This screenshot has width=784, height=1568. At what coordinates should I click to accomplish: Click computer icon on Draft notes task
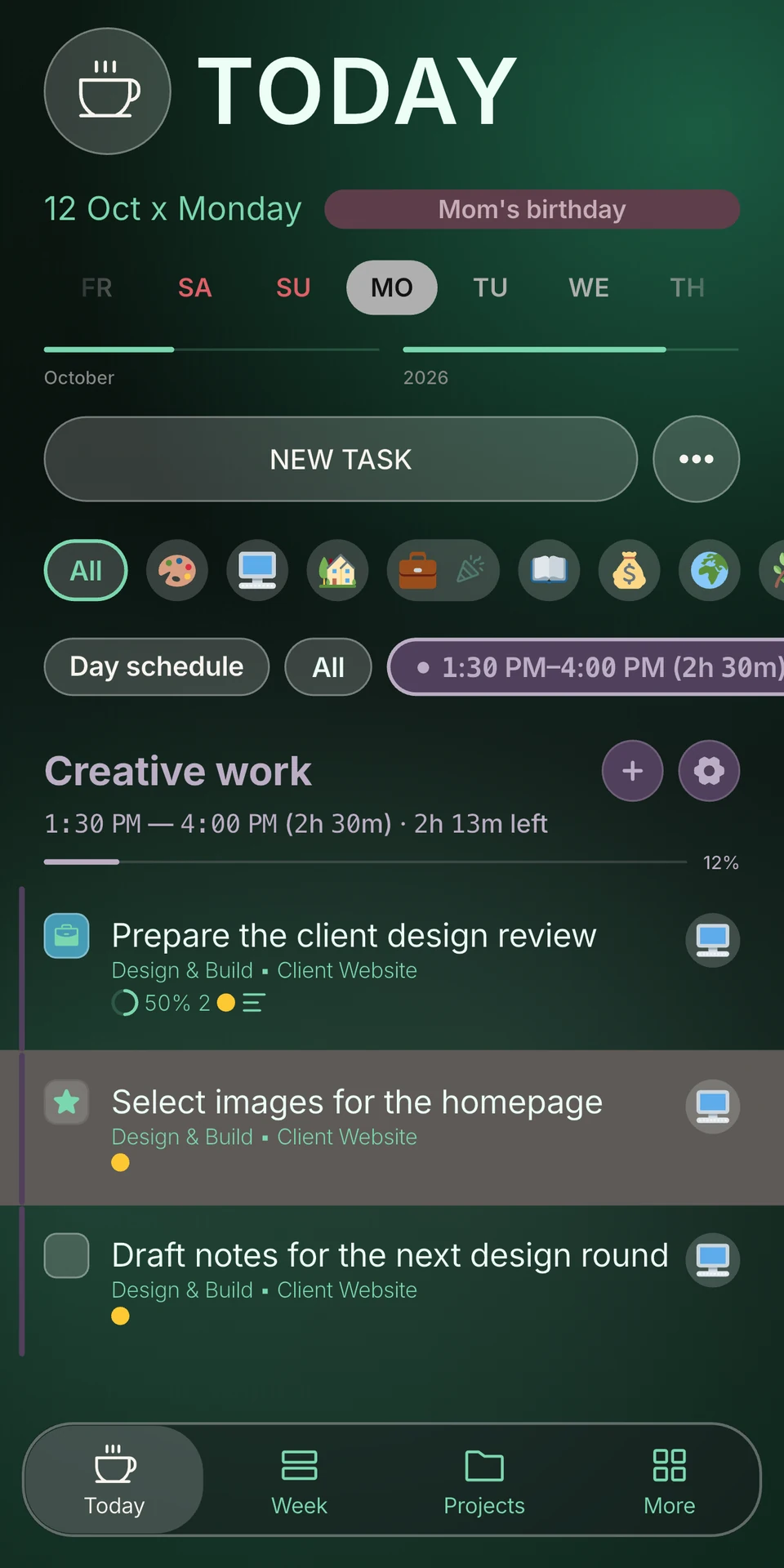pos(713,1259)
